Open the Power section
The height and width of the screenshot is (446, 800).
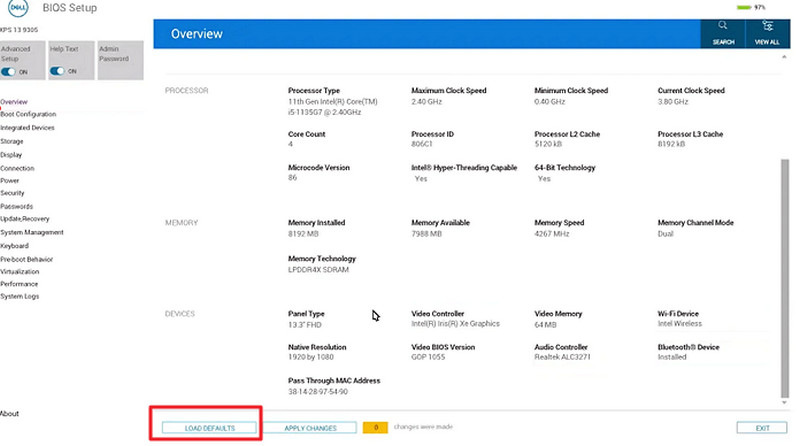10,181
